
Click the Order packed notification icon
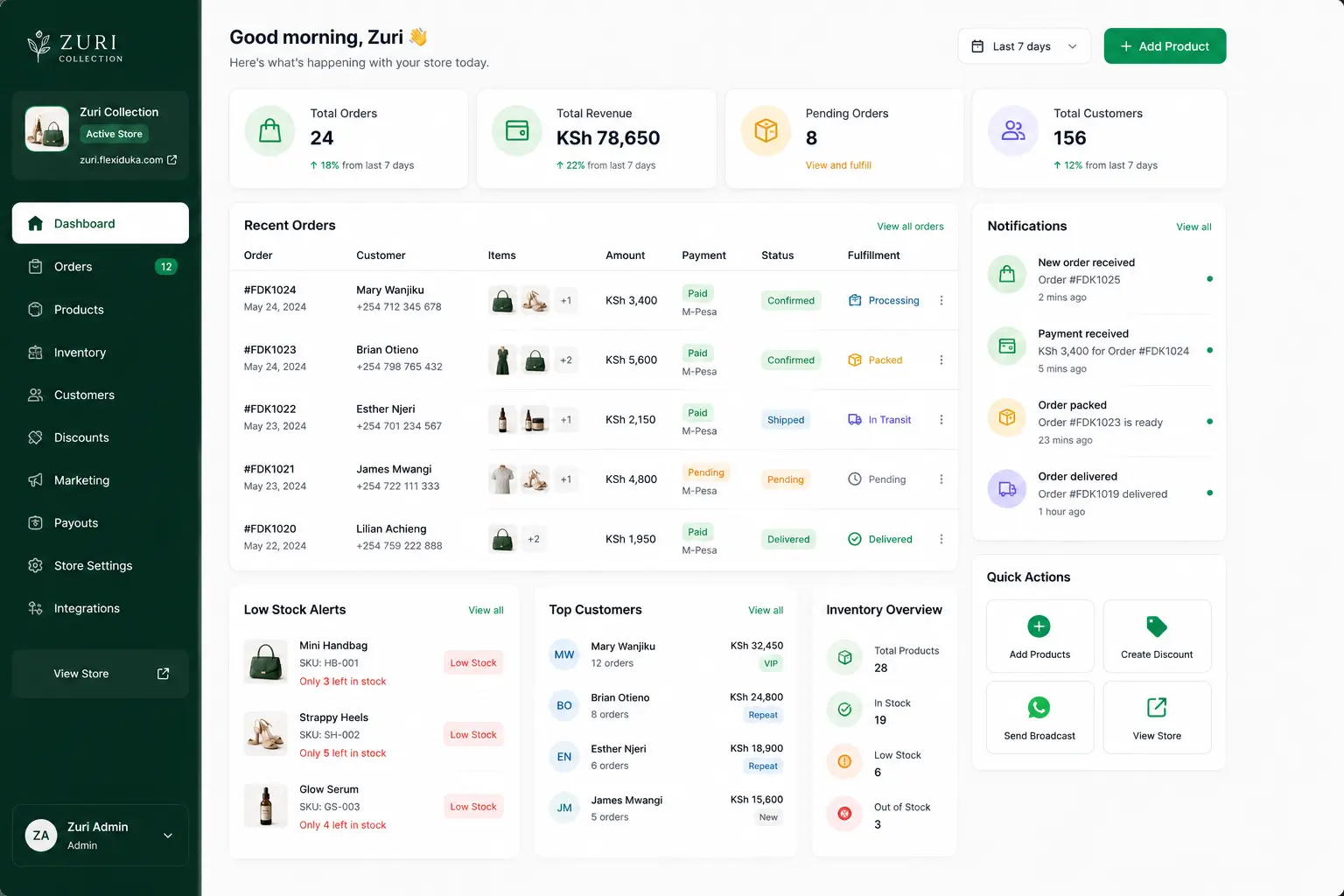click(x=1007, y=417)
